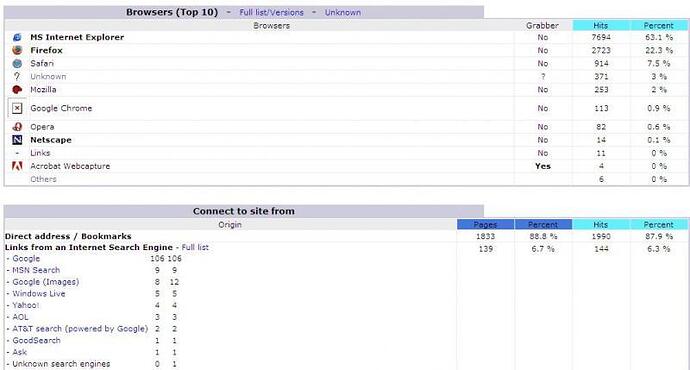
Task: Click the Acrobat Webcapture Adobe icon
Action: point(17,166)
